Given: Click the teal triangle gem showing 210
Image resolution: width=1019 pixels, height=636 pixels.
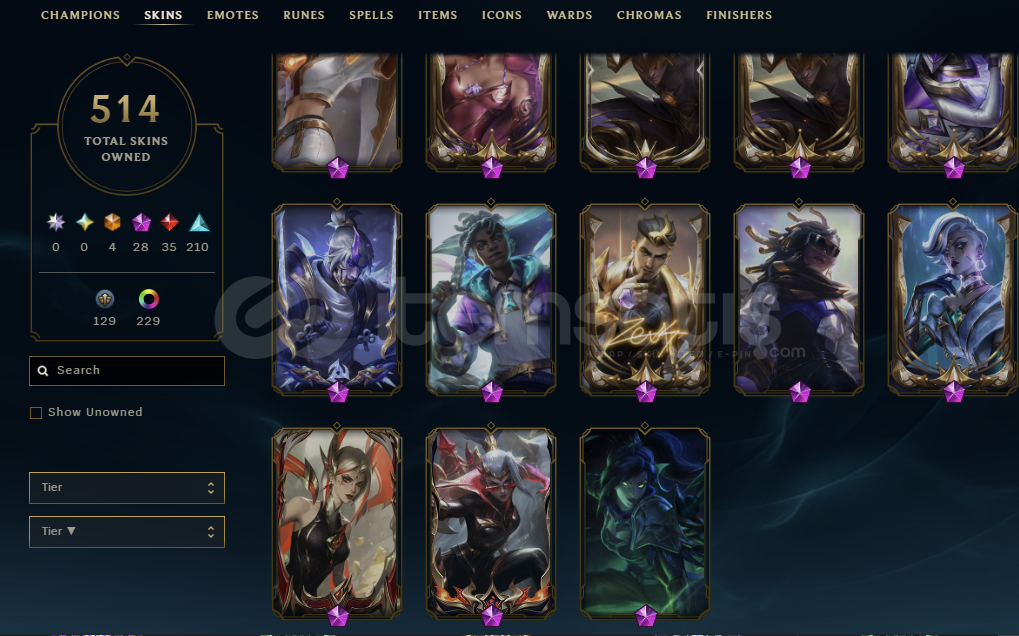Looking at the screenshot, I should (x=199, y=223).
